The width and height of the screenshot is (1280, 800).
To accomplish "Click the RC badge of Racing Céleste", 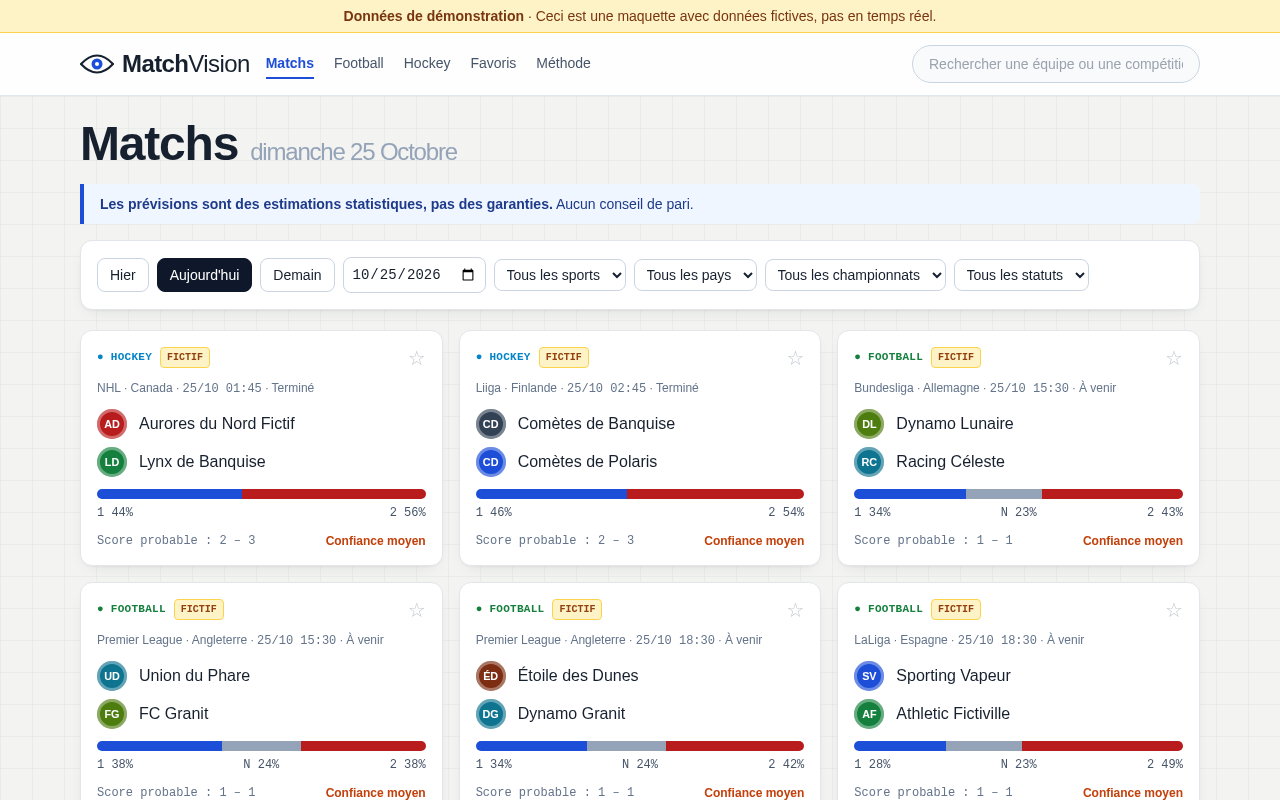I will (x=869, y=462).
